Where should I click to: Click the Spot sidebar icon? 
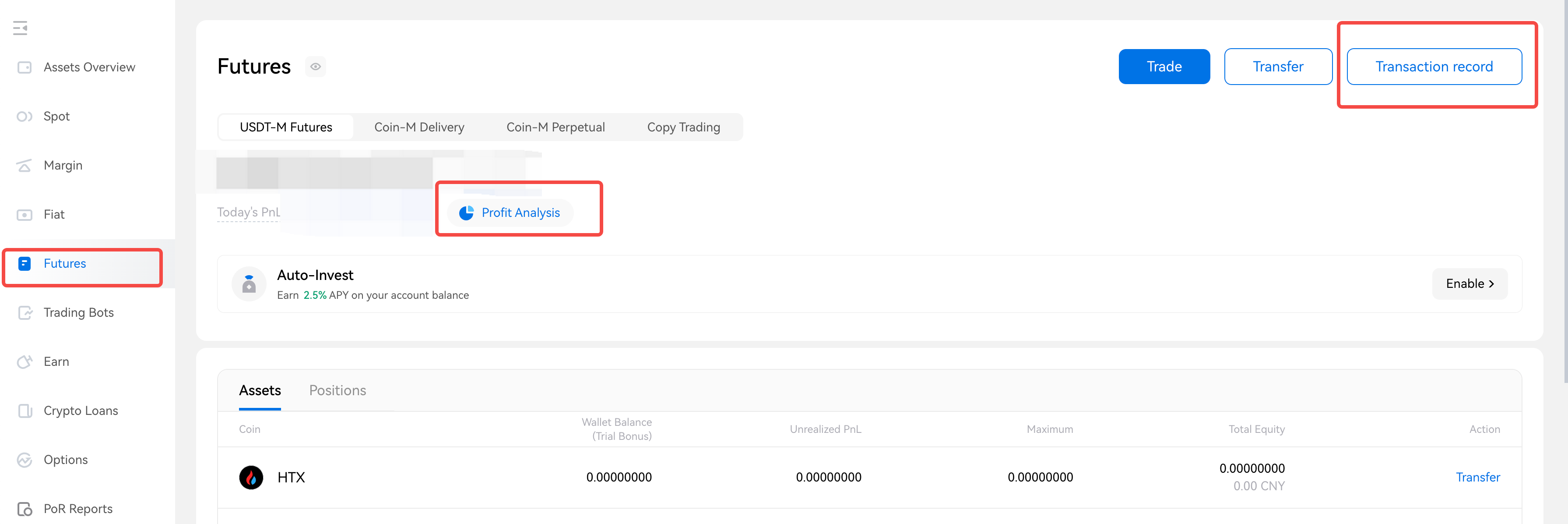pos(25,117)
